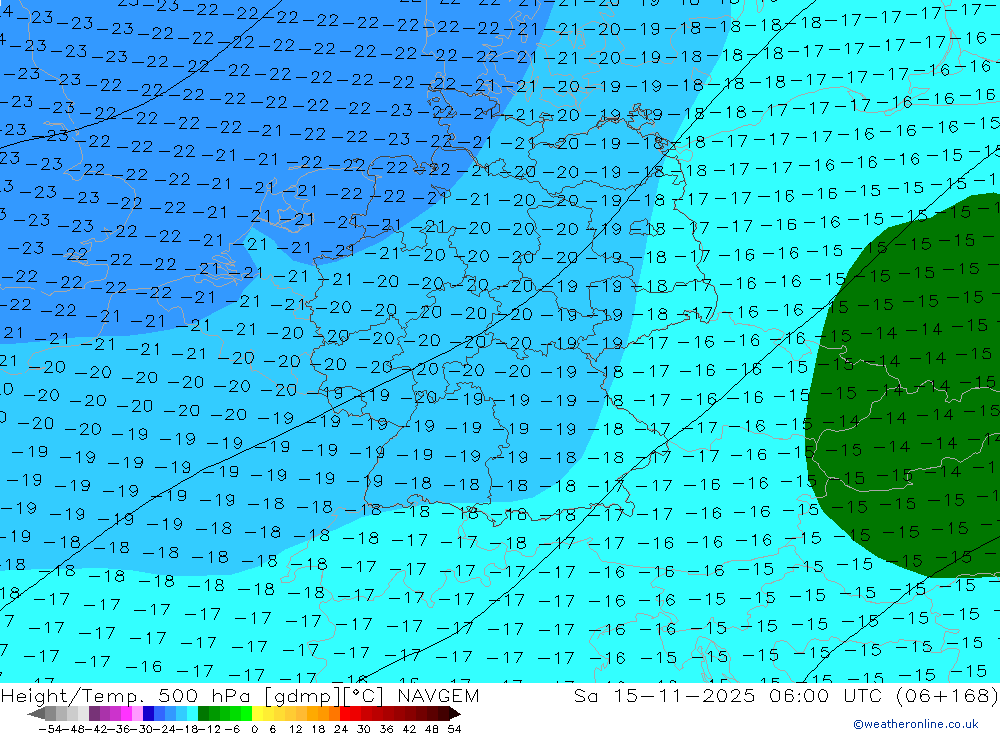
Task: Pick the bright yellow swatch above label 0
Action: [258, 713]
